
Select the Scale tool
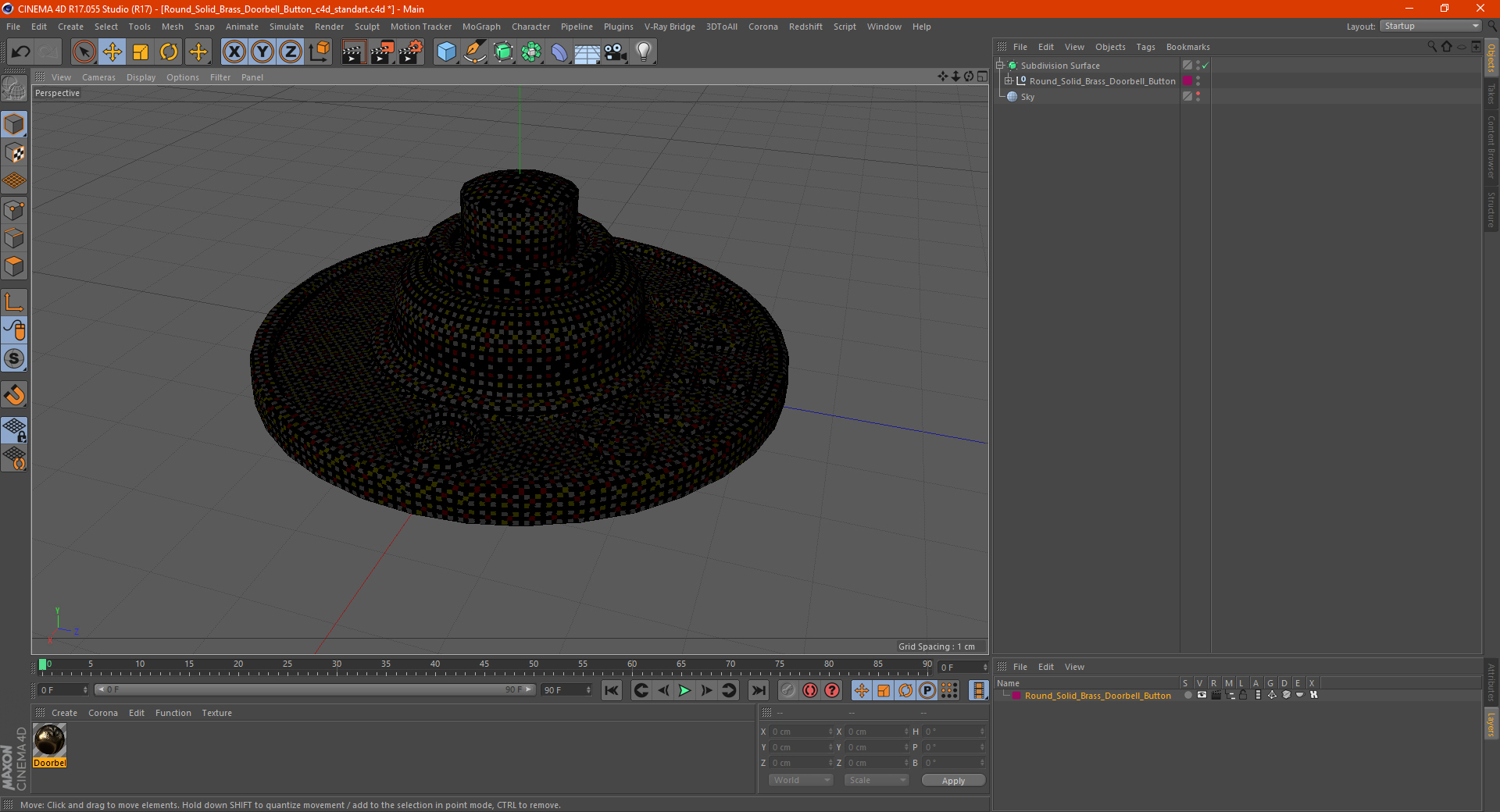point(141,52)
